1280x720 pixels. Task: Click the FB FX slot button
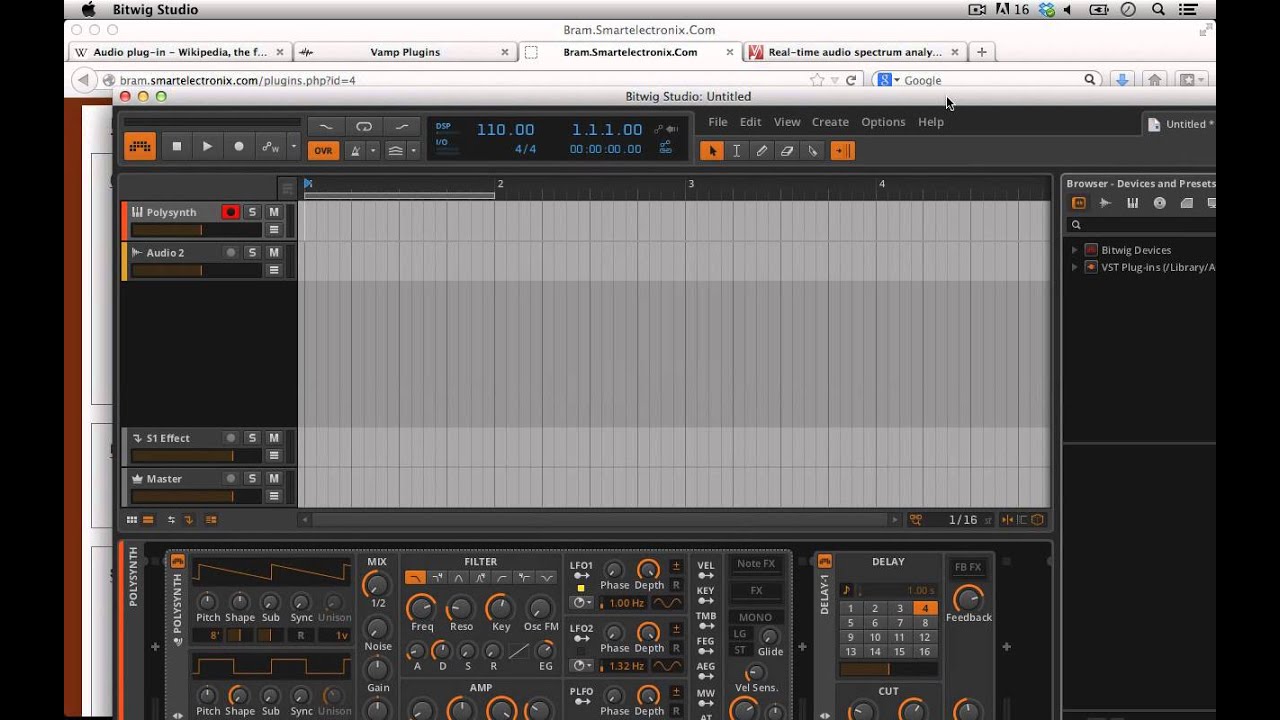tap(967, 567)
